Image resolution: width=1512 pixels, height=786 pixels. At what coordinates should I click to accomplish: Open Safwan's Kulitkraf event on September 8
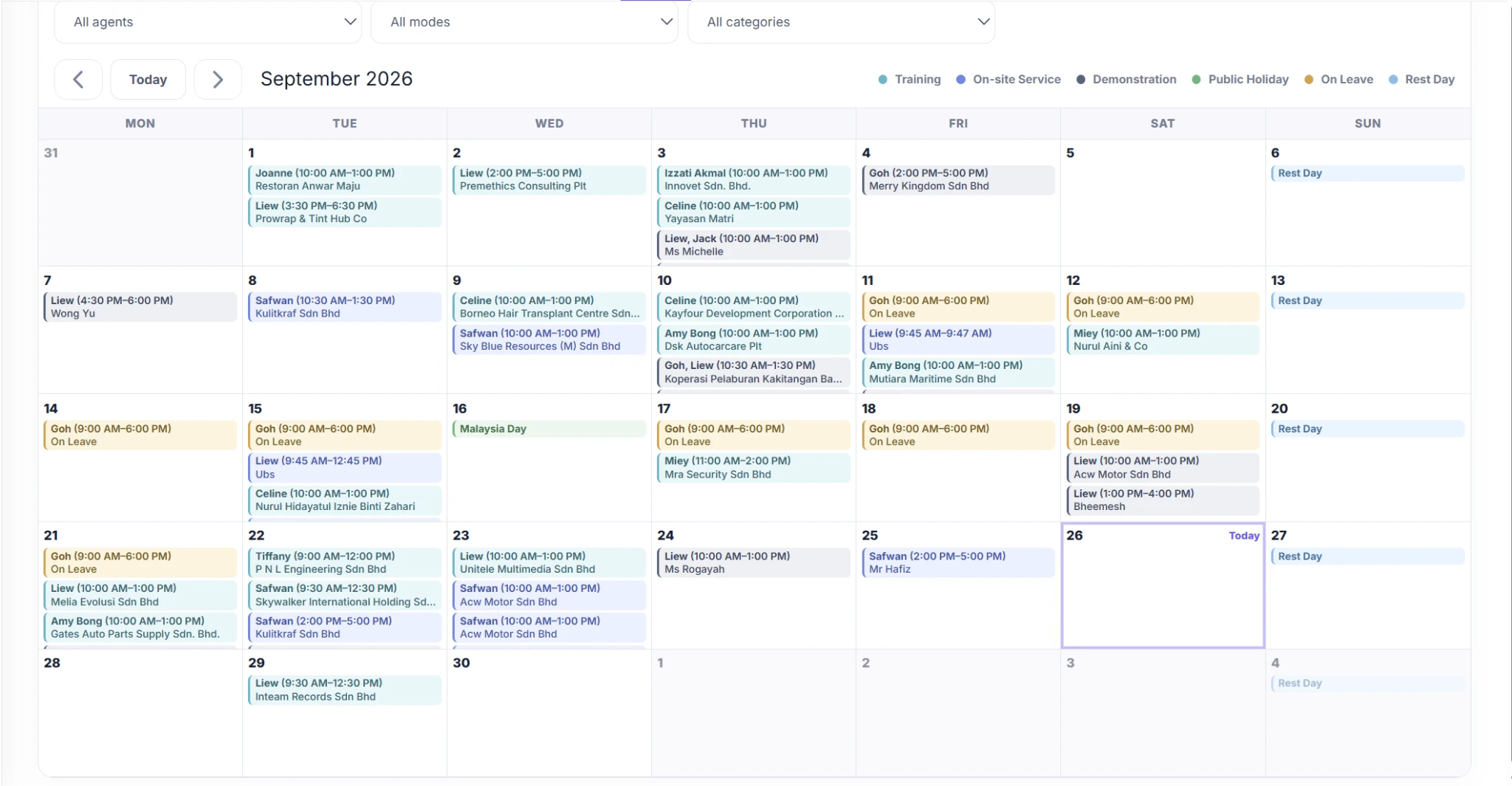point(345,307)
